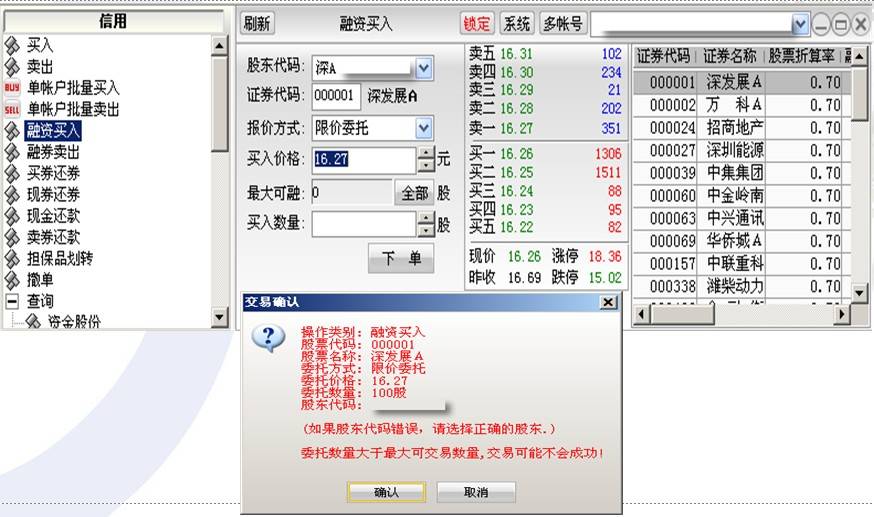
Task: Open the account dropdown next to 多帐号
Action: click(x=800, y=24)
